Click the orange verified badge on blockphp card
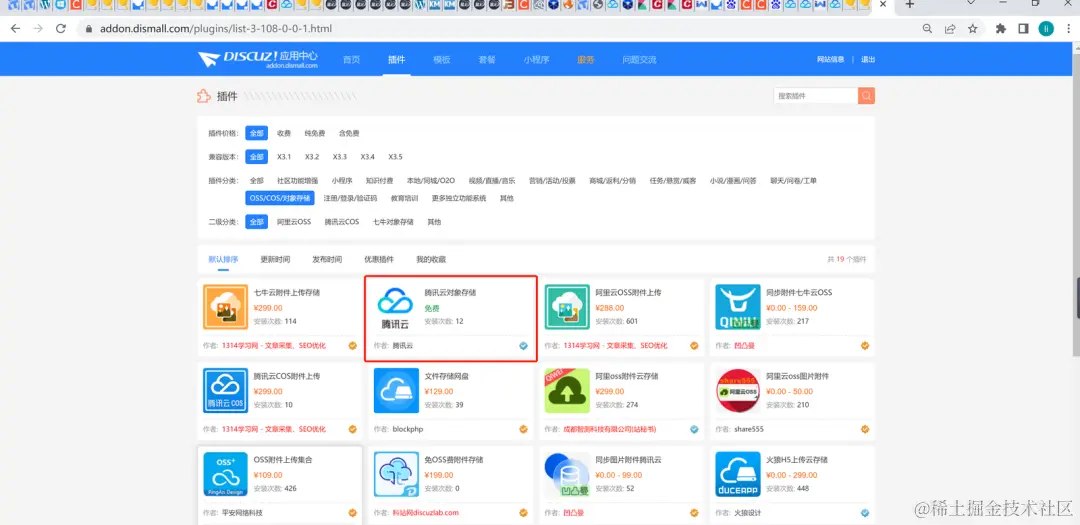This screenshot has width=1080, height=525. click(x=523, y=429)
